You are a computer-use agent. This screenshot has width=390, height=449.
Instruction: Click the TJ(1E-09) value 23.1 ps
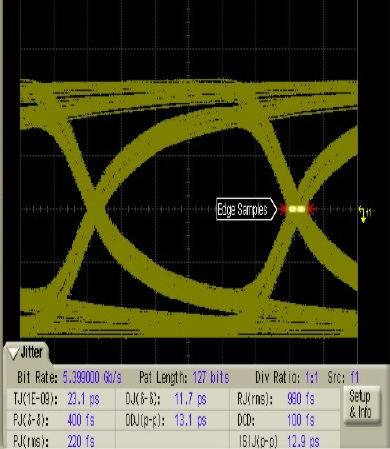(x=83, y=399)
